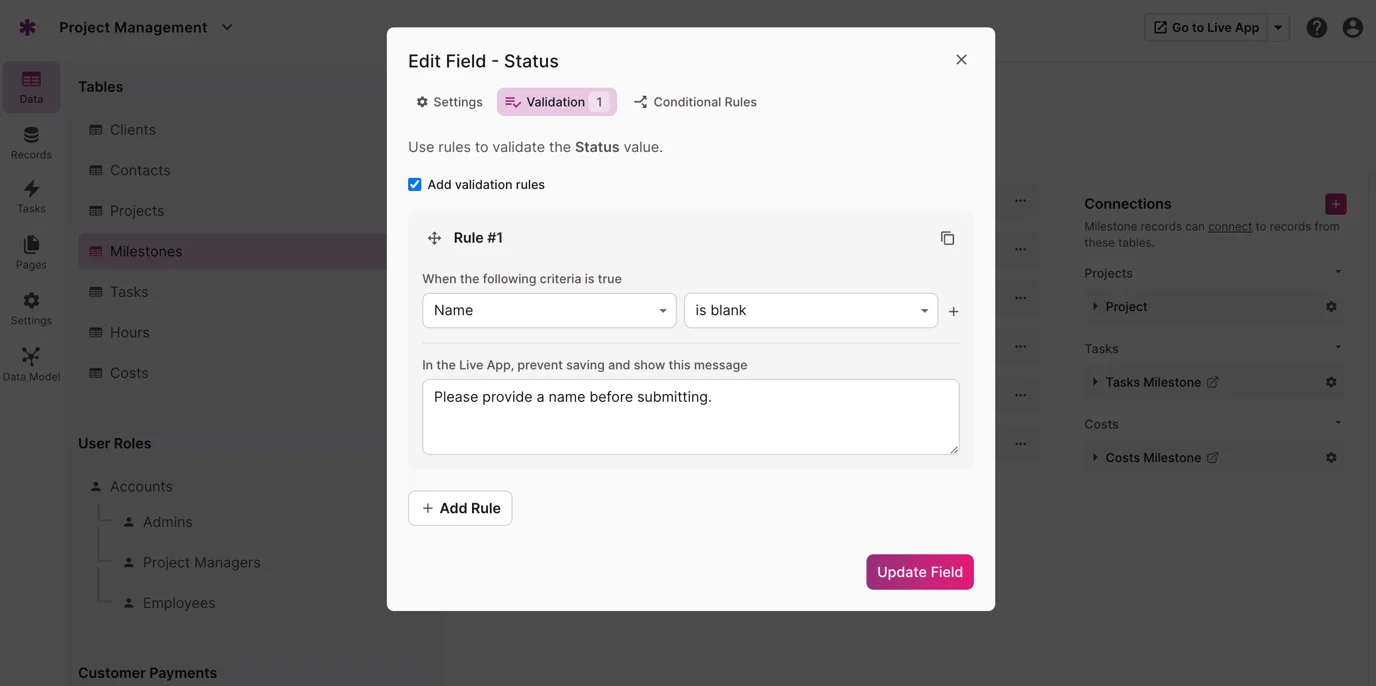Click the plus icon to add criteria
The image size is (1376, 686).
click(x=953, y=312)
